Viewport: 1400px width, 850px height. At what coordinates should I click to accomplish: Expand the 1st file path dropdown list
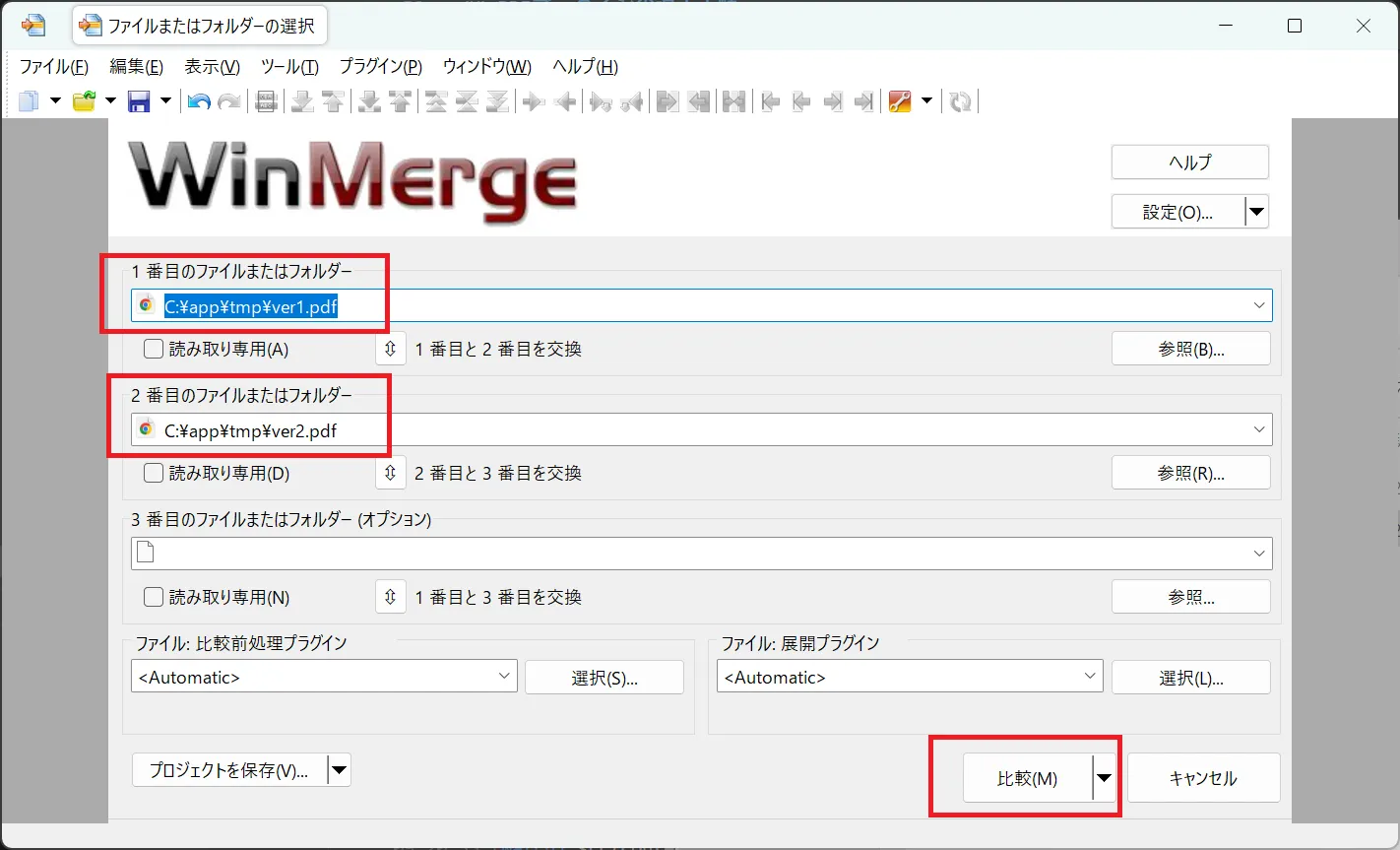(1259, 305)
